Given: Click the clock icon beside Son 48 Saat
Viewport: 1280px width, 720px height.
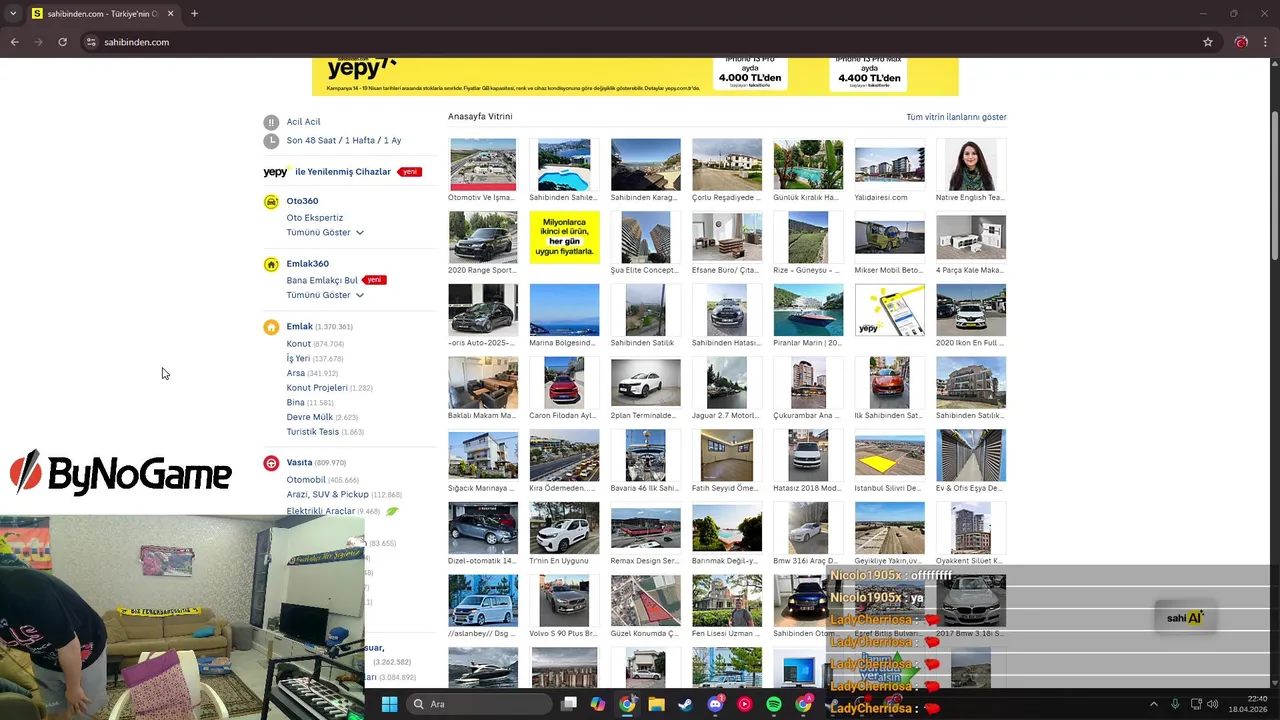Looking at the screenshot, I should [x=271, y=141].
